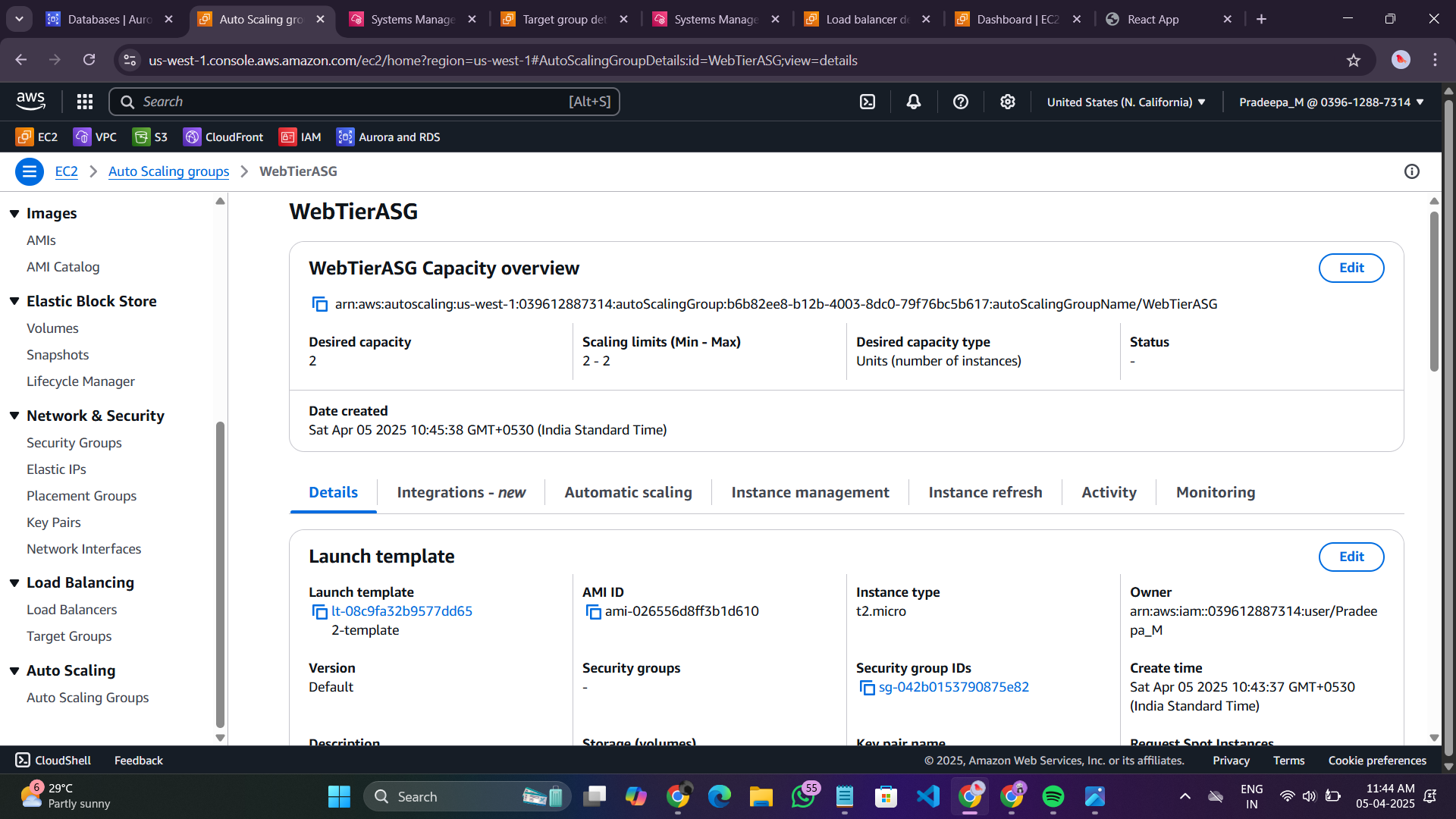Image resolution: width=1456 pixels, height=819 pixels.
Task: Reload the browser page
Action: (x=89, y=60)
